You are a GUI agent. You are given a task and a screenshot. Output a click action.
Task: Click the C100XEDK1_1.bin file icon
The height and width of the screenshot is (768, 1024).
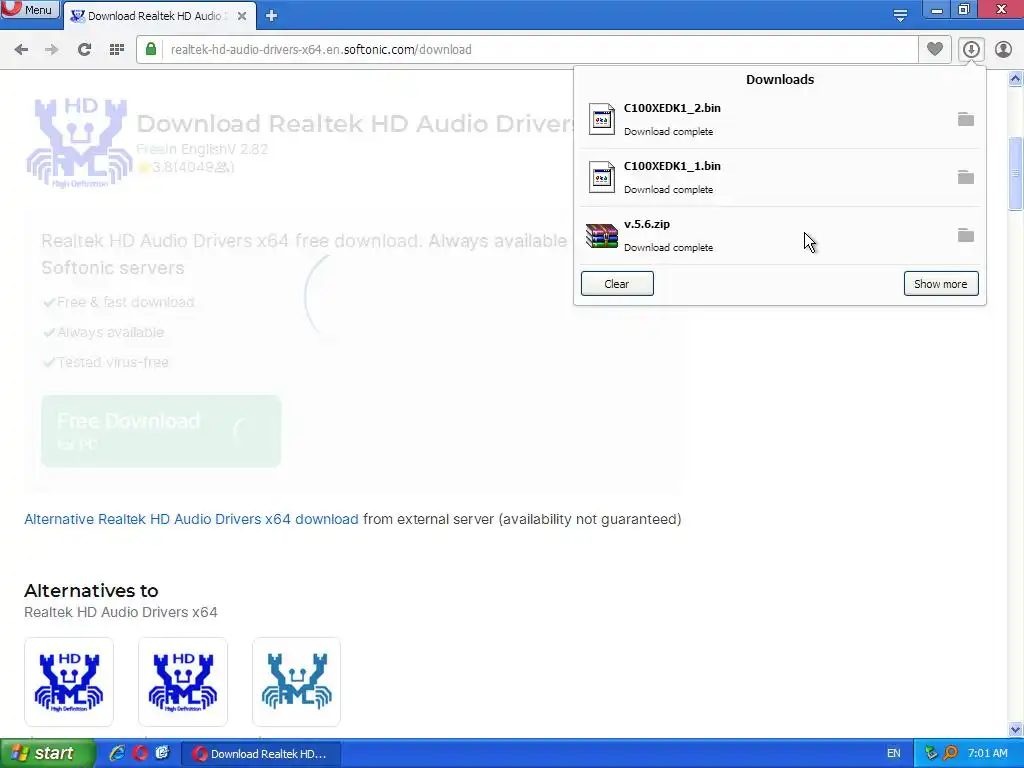[x=601, y=178]
